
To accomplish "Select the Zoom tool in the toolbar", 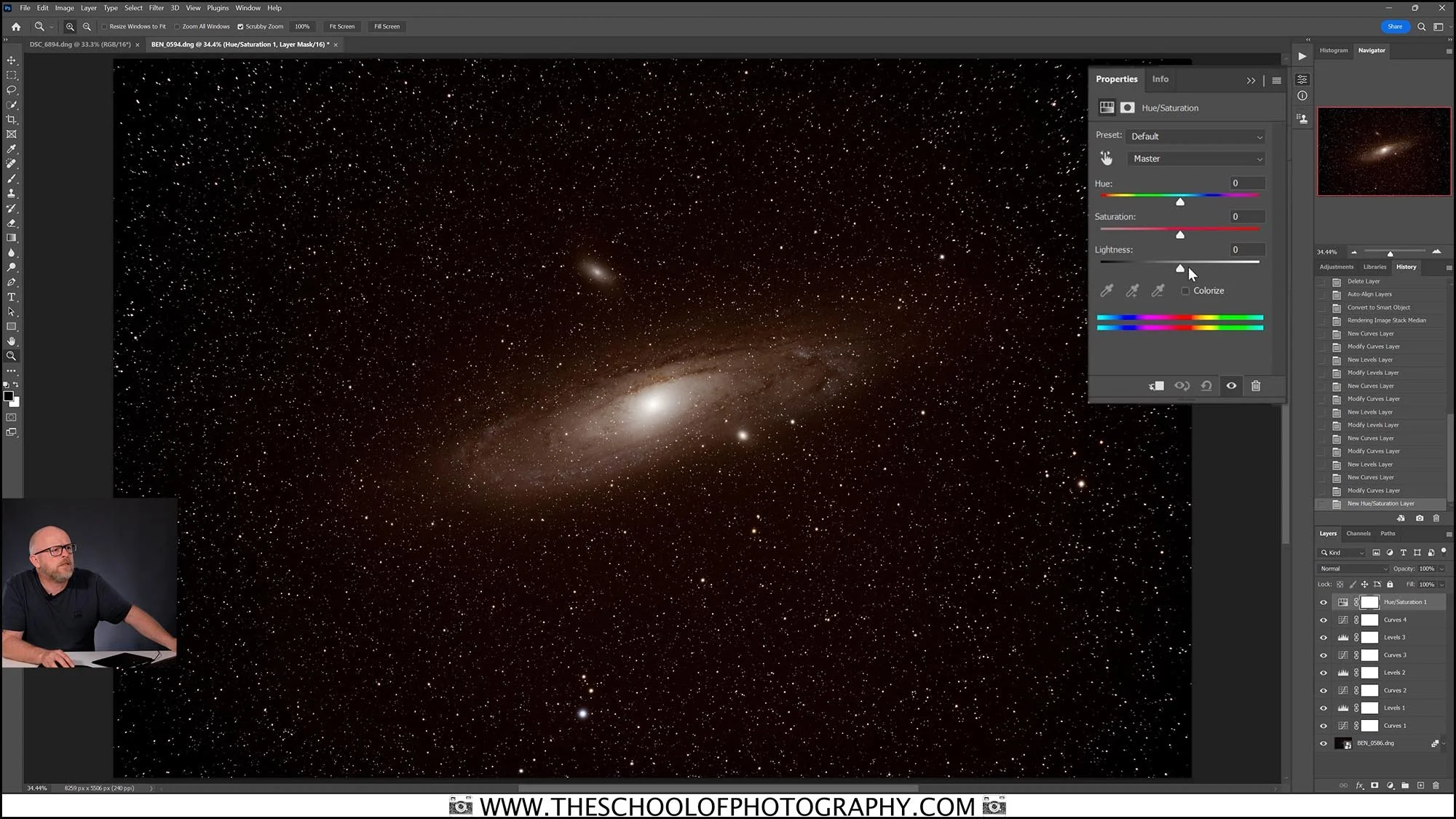I will click(12, 356).
